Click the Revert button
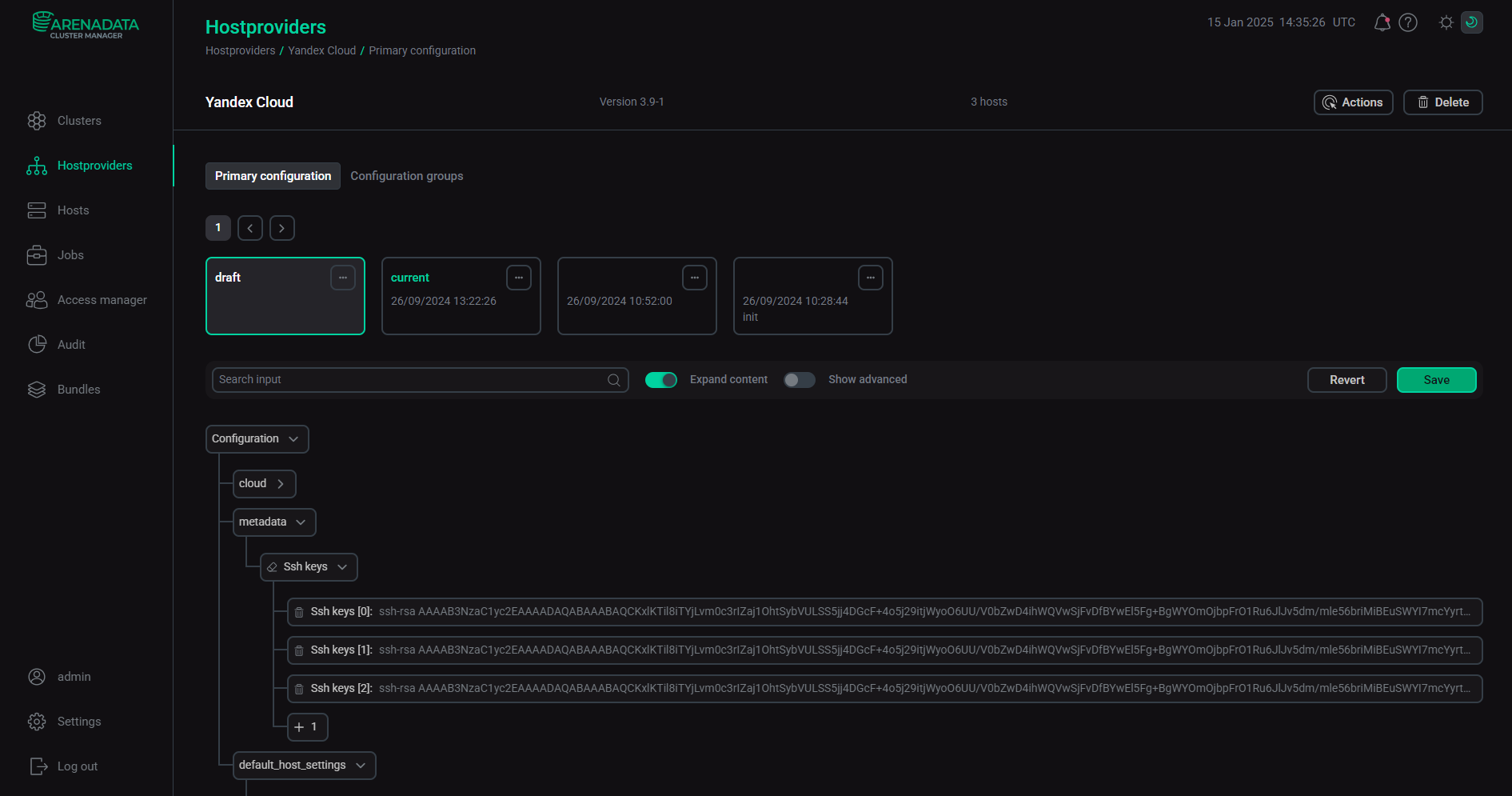Image resolution: width=1512 pixels, height=796 pixels. [x=1347, y=380]
